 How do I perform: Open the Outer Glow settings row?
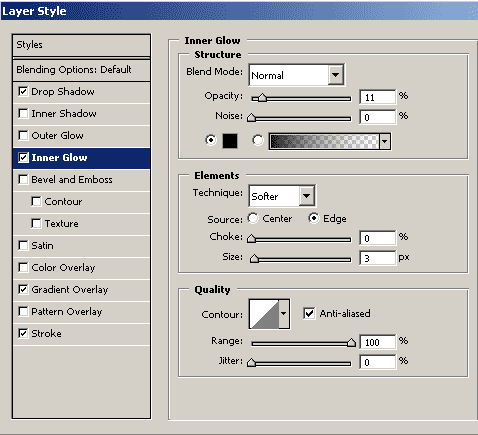tap(81, 136)
